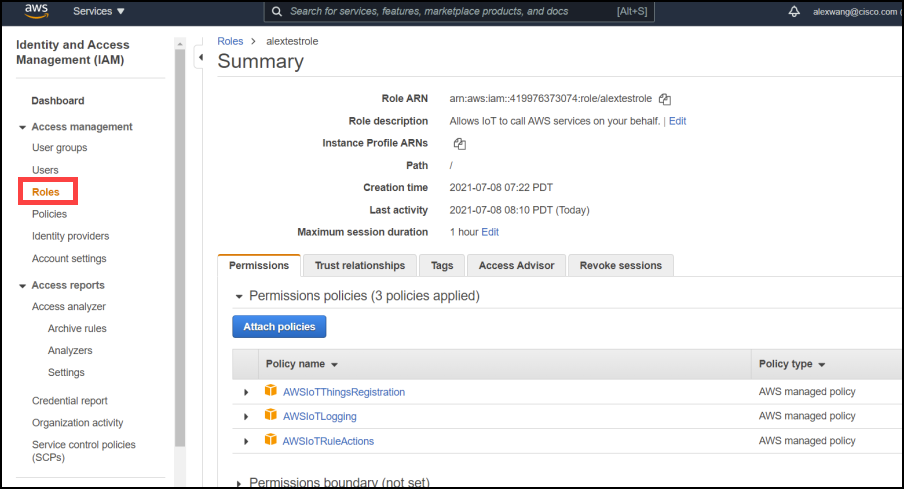
Task: Open Access analyzer Settings in sidebar
Action: (x=66, y=372)
